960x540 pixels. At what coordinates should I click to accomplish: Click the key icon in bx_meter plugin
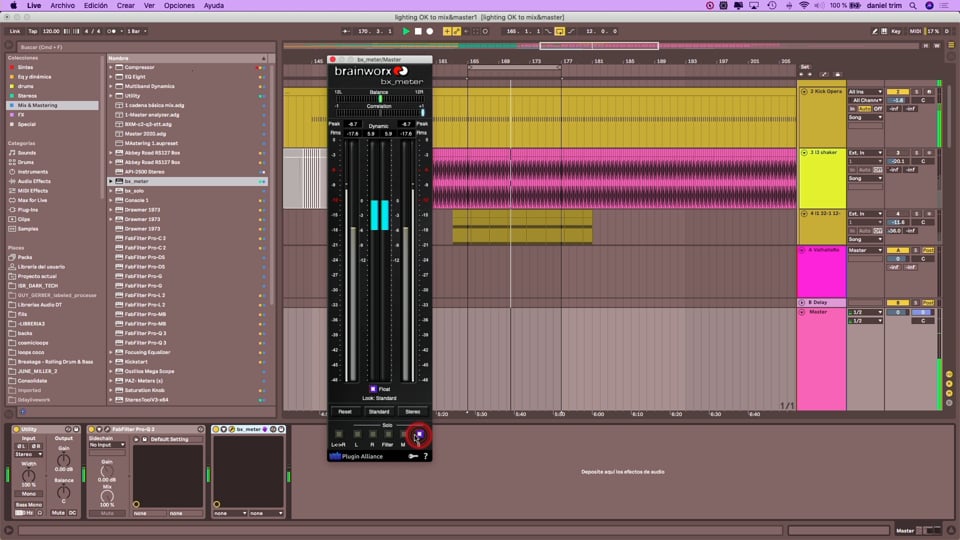[413, 456]
